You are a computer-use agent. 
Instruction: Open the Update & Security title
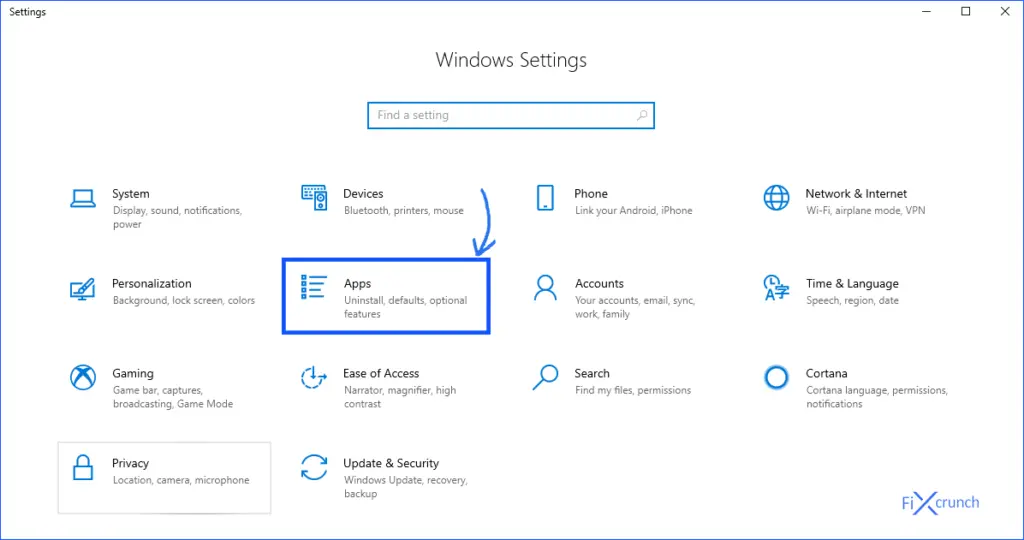391,463
